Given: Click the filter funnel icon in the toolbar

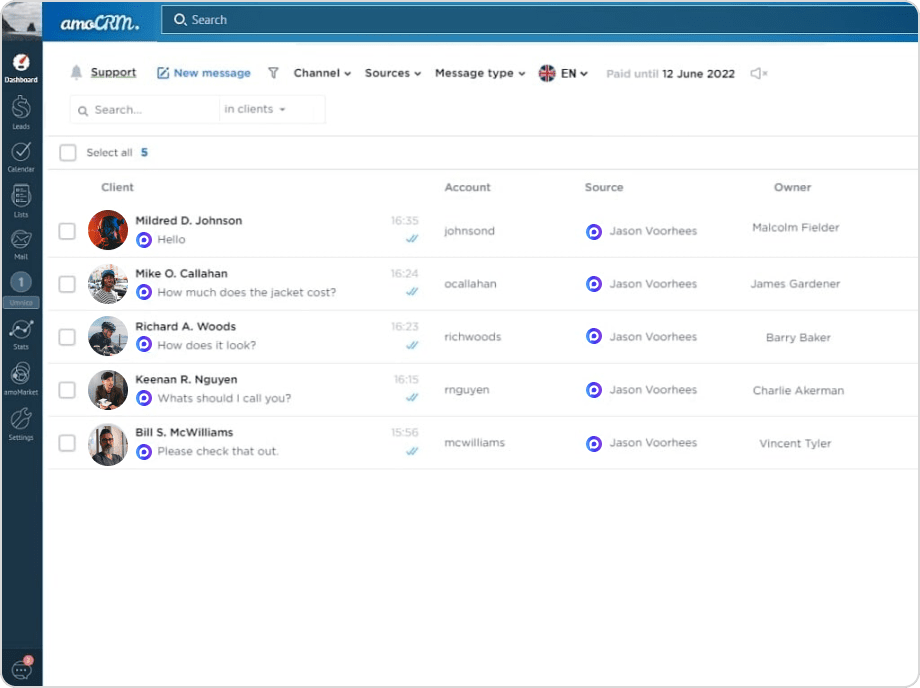Looking at the screenshot, I should (x=273, y=72).
